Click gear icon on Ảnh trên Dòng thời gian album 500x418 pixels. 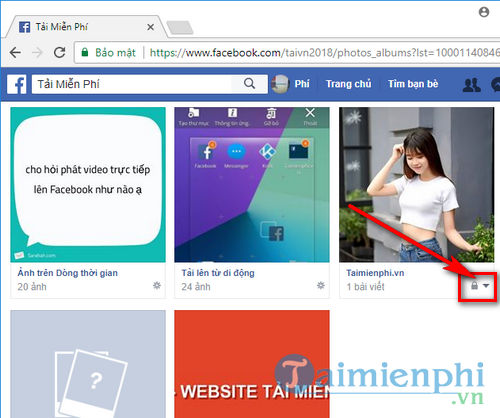pyautogui.click(x=157, y=285)
